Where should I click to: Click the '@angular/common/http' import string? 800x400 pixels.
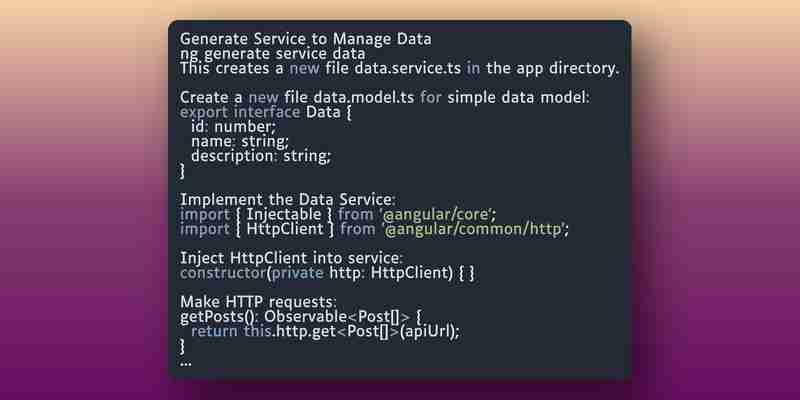click(x=474, y=230)
